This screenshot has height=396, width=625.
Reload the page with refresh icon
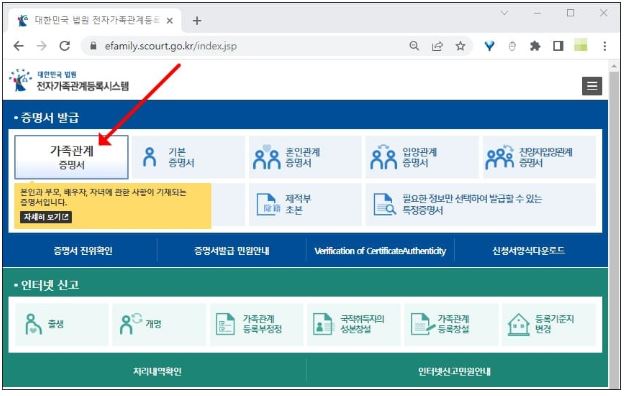[65, 46]
